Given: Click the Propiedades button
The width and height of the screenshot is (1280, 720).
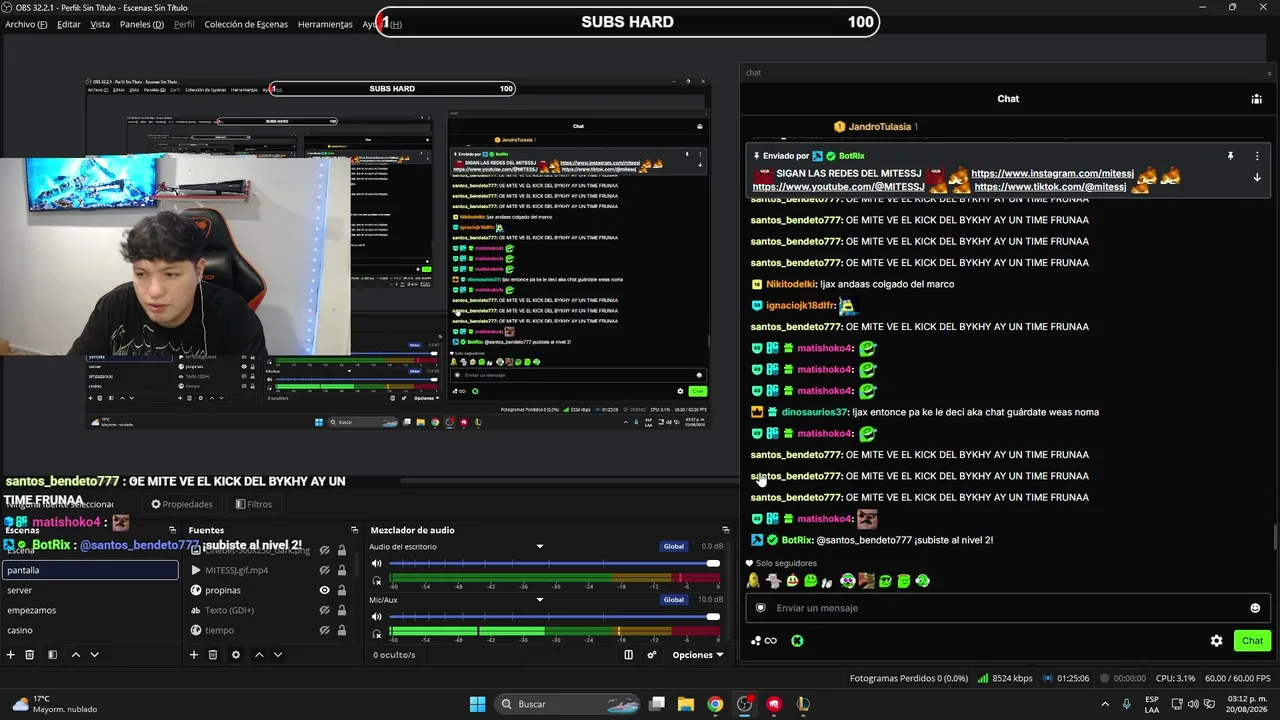Looking at the screenshot, I should pos(182,504).
